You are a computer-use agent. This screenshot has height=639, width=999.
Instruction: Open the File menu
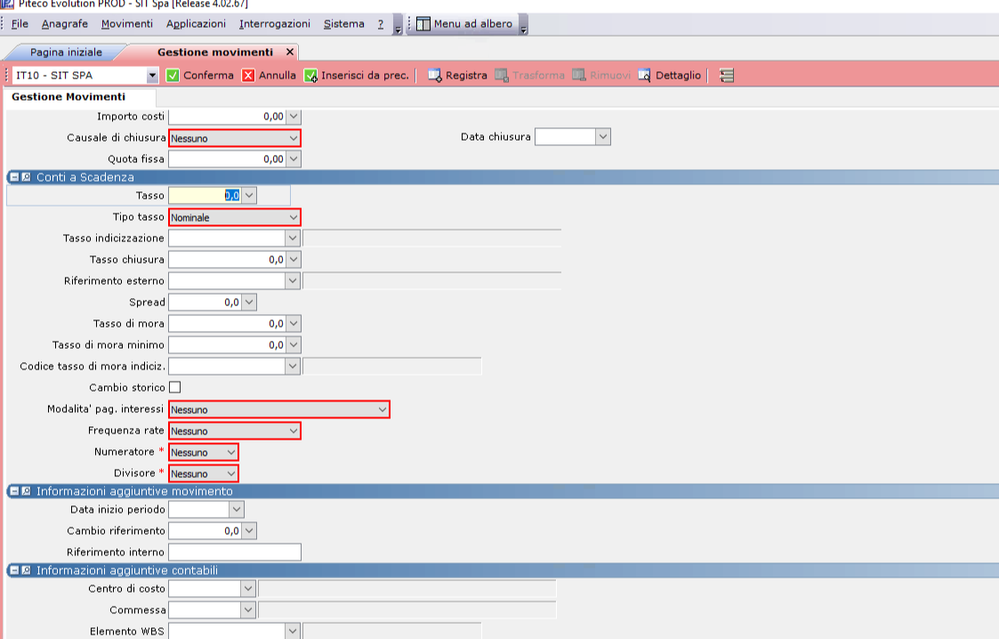coord(20,24)
